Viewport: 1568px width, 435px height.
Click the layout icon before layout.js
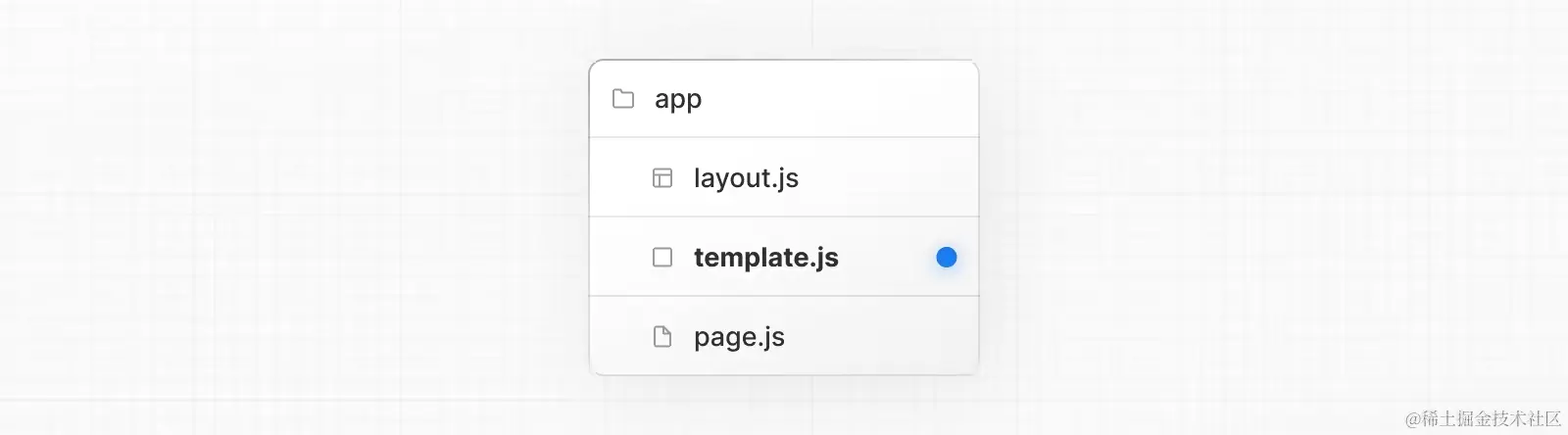point(662,178)
